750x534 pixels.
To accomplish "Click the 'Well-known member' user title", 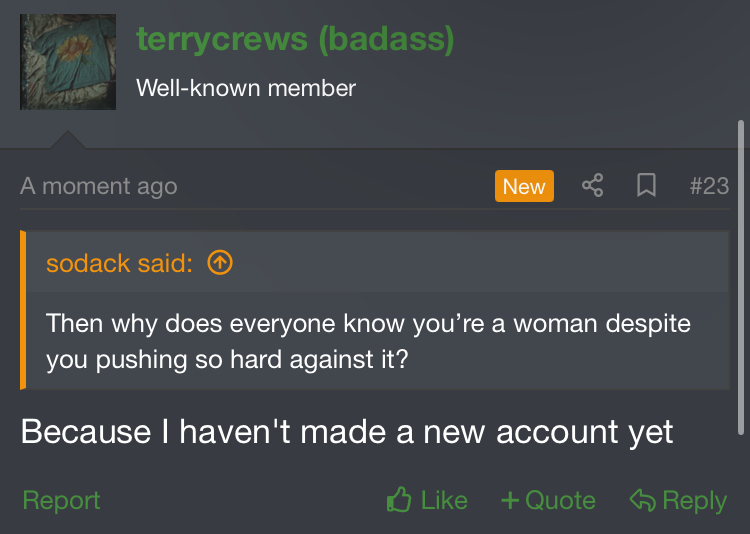I will point(246,88).
